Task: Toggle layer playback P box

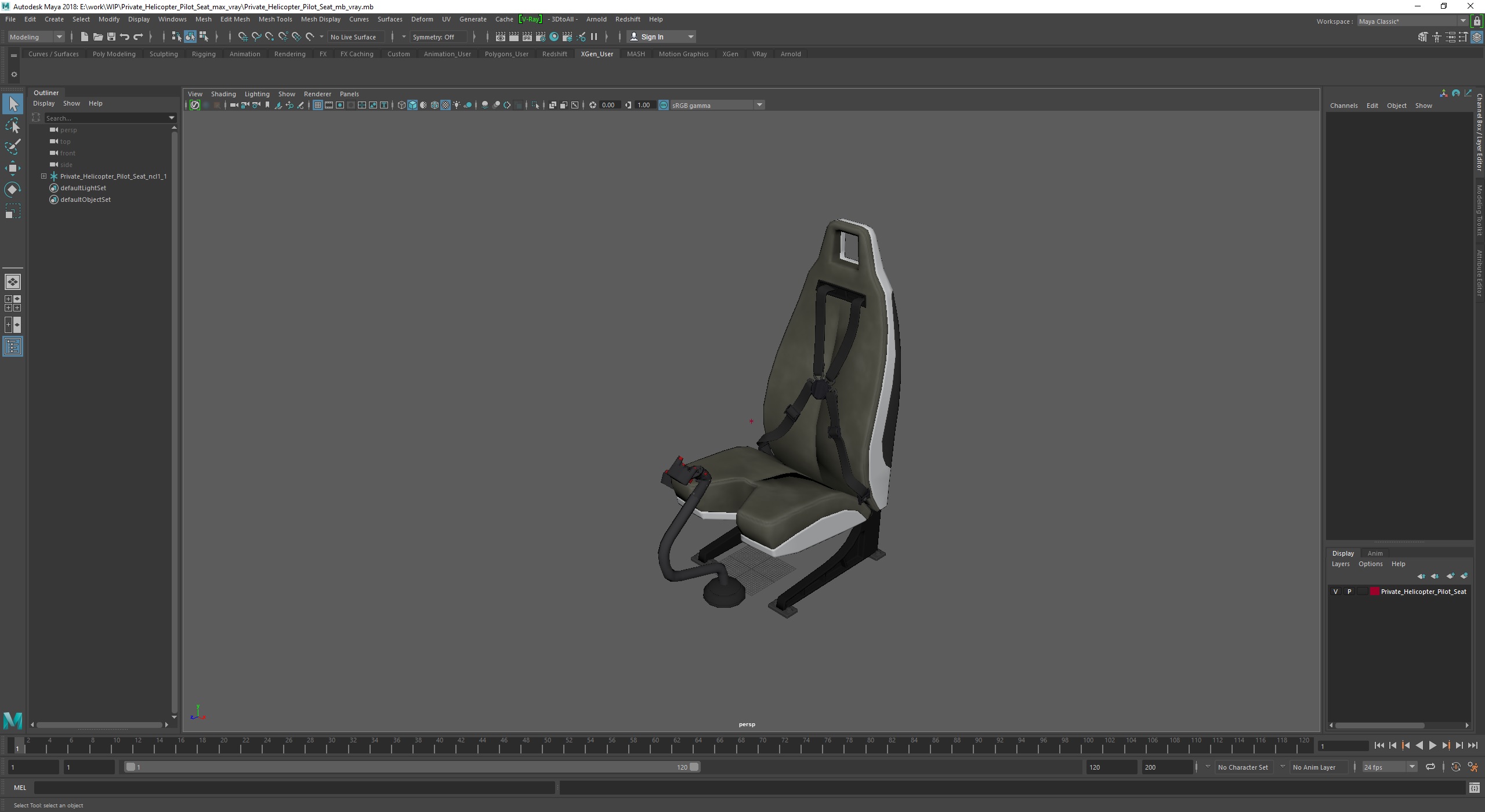Action: (x=1349, y=592)
